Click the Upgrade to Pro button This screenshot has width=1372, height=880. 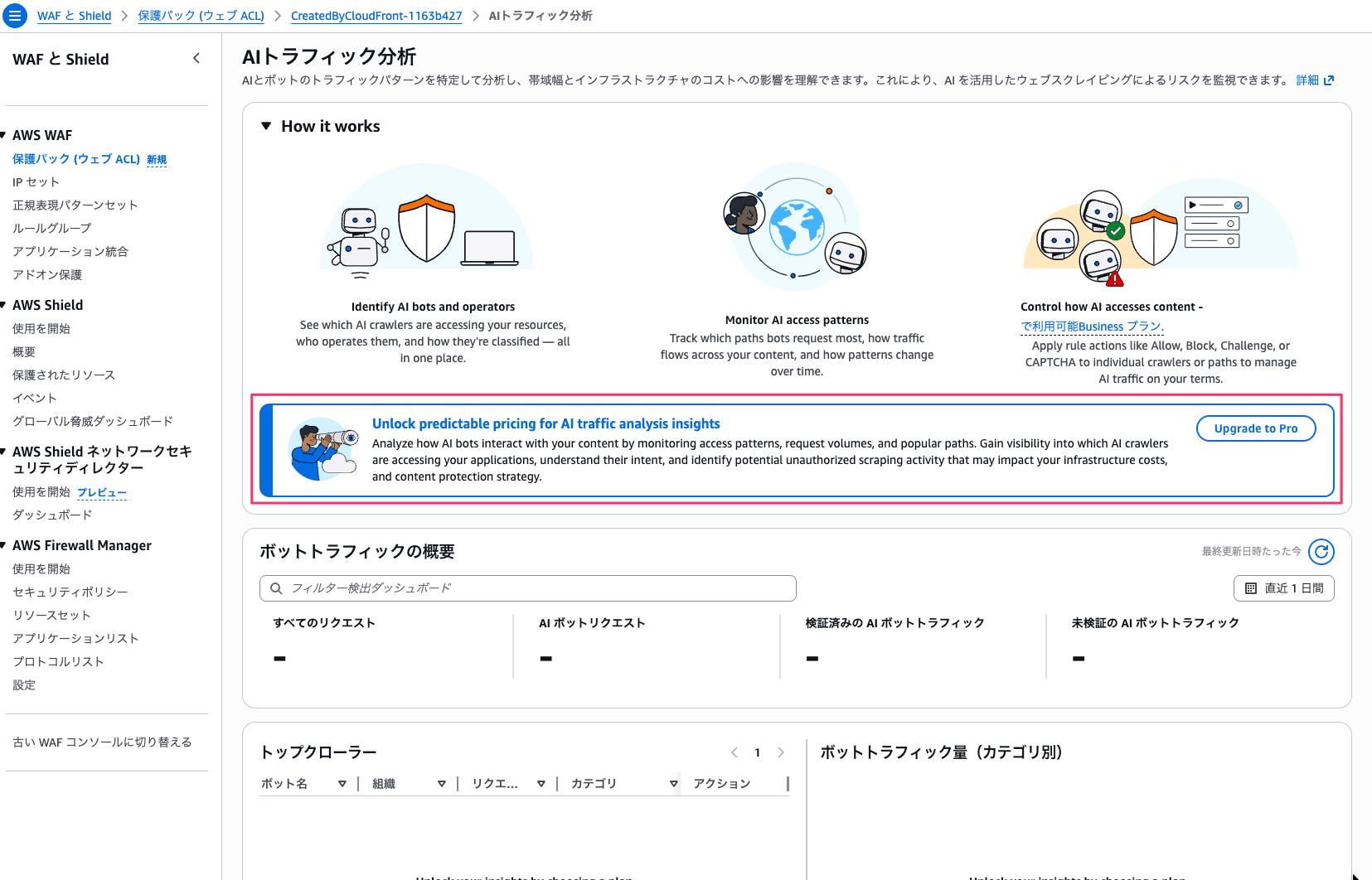1255,428
